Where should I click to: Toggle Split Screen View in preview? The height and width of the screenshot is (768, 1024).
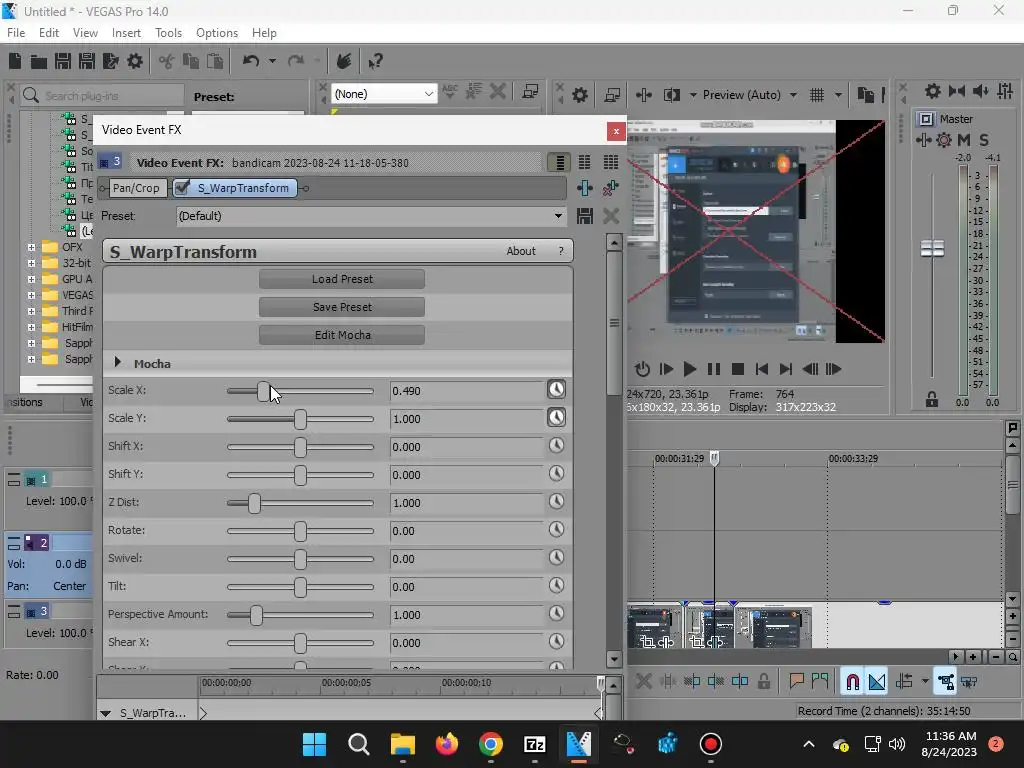point(672,95)
